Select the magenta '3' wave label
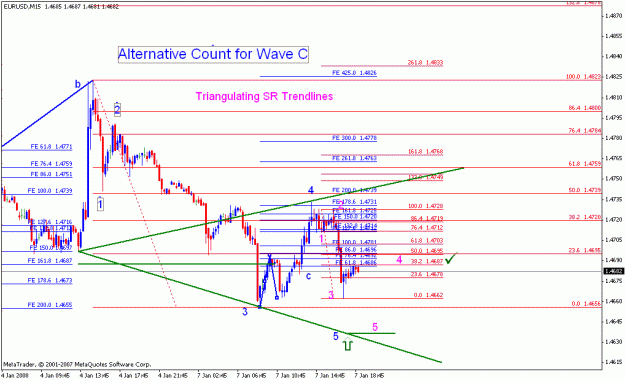Screen dimensions: 625x380 tap(331, 295)
